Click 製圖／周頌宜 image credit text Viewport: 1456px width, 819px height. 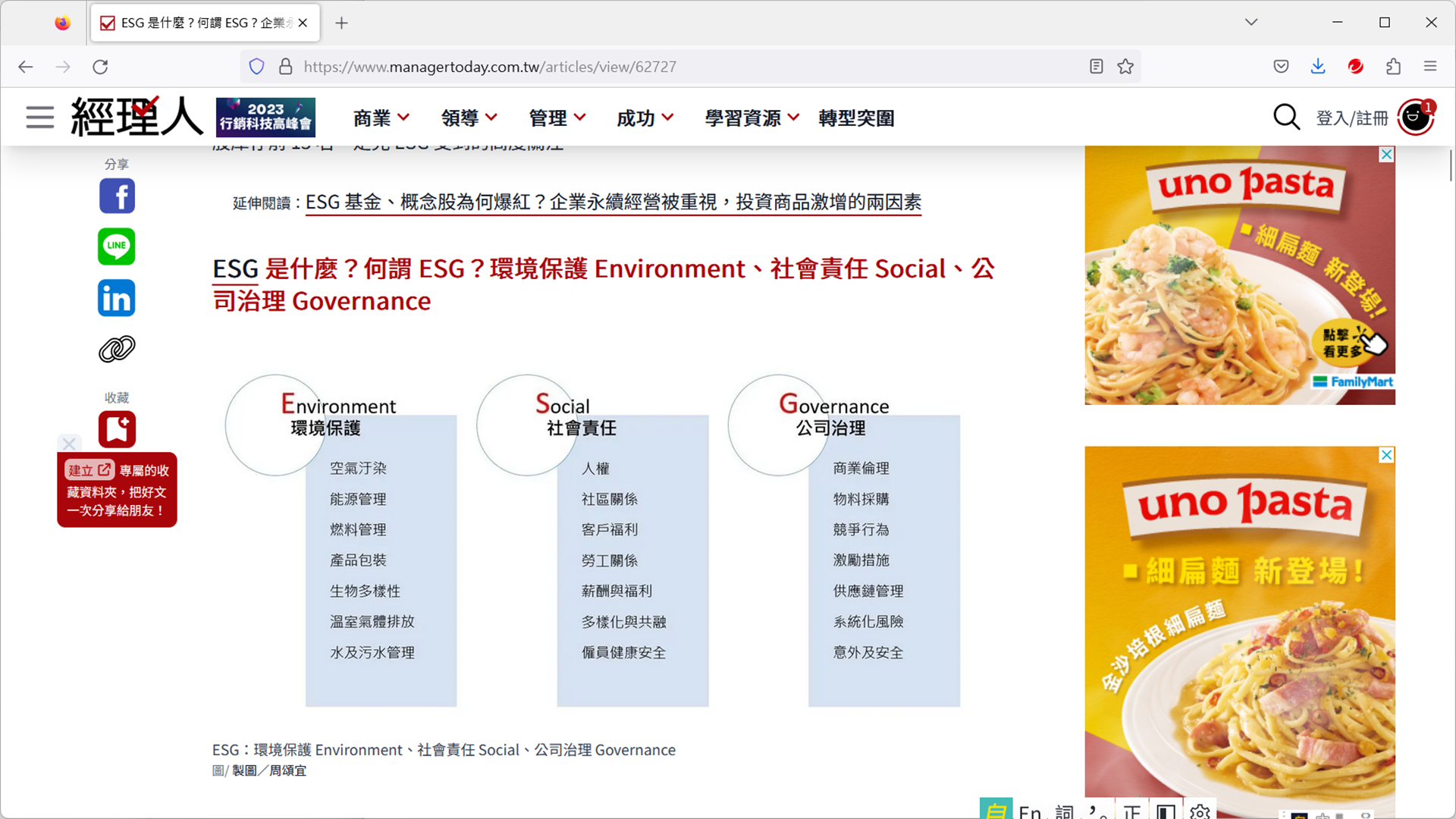coord(269,770)
